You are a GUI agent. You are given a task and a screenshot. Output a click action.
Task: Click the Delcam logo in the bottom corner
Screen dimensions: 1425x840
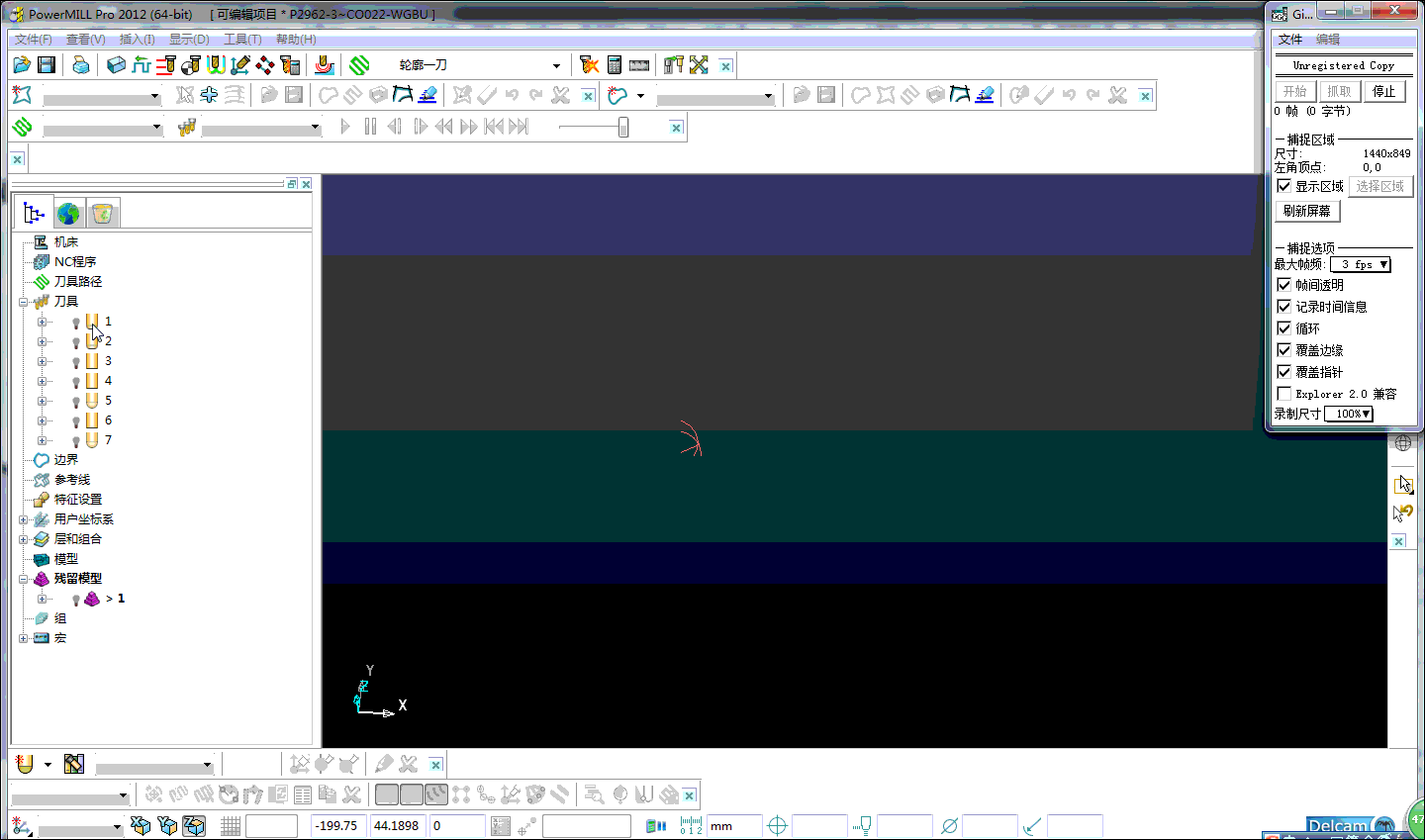pos(1350,826)
